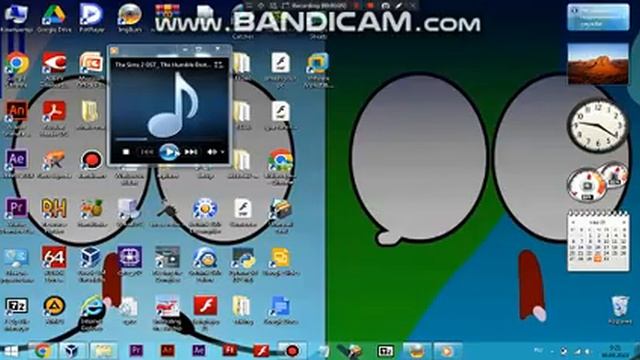Switch to media player in taskbar
Screen dimensions: 640x360
pos(447,351)
